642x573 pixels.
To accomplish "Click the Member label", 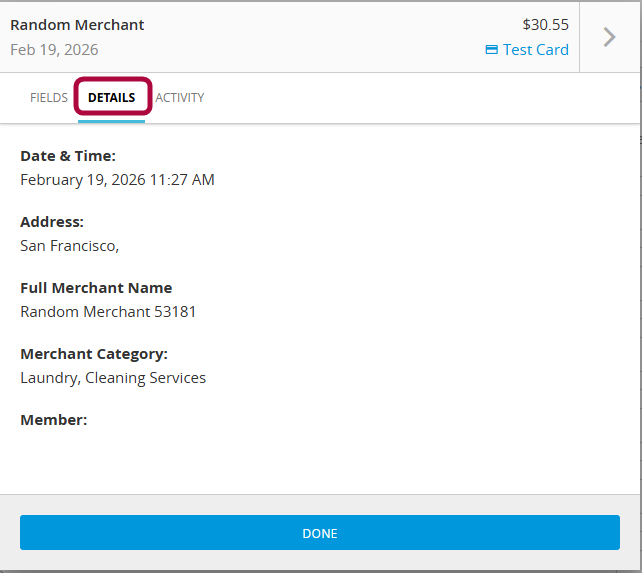I will (x=54, y=420).
